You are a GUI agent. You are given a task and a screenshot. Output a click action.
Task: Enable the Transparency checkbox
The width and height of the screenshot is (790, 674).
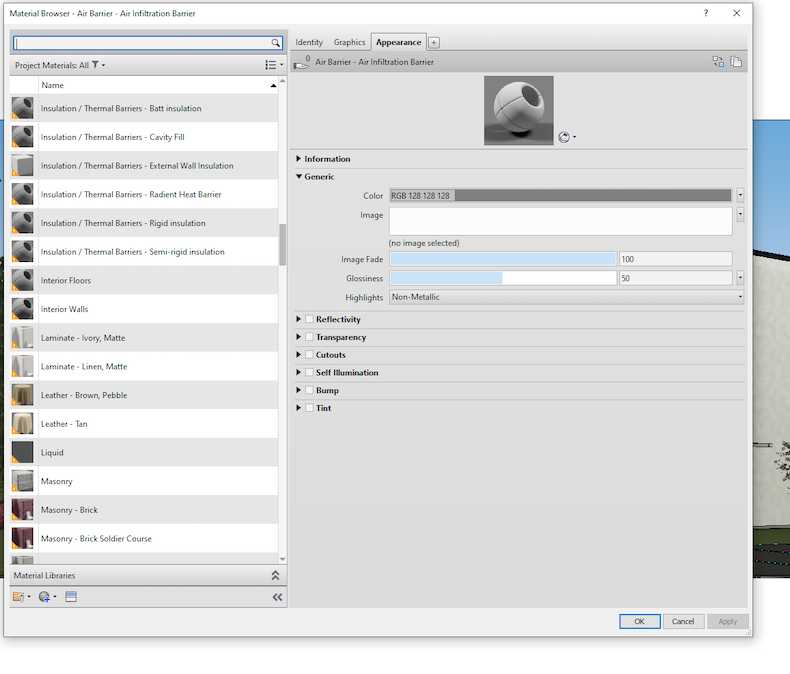[309, 337]
